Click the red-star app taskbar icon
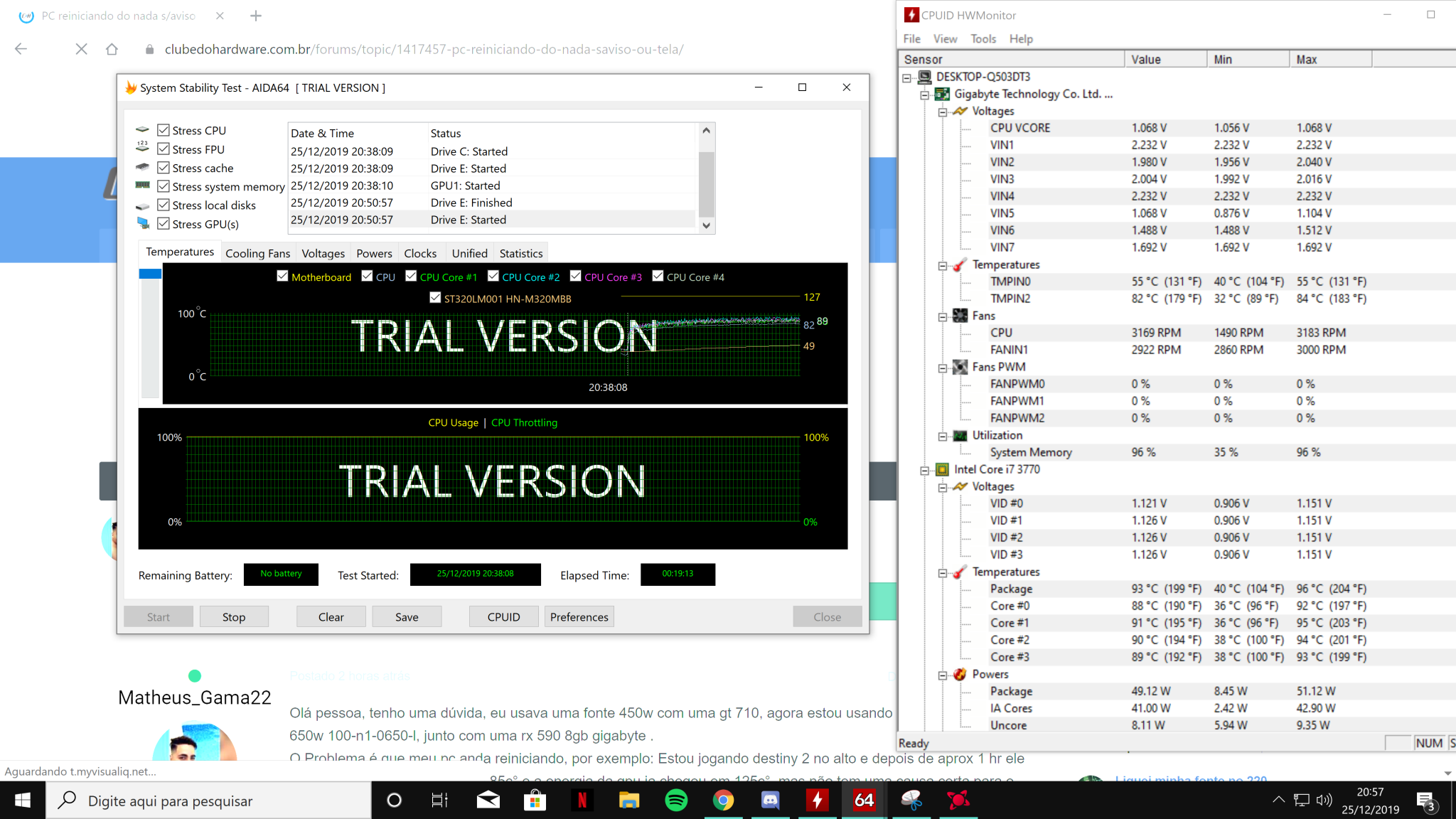1456x819 pixels. (x=958, y=801)
